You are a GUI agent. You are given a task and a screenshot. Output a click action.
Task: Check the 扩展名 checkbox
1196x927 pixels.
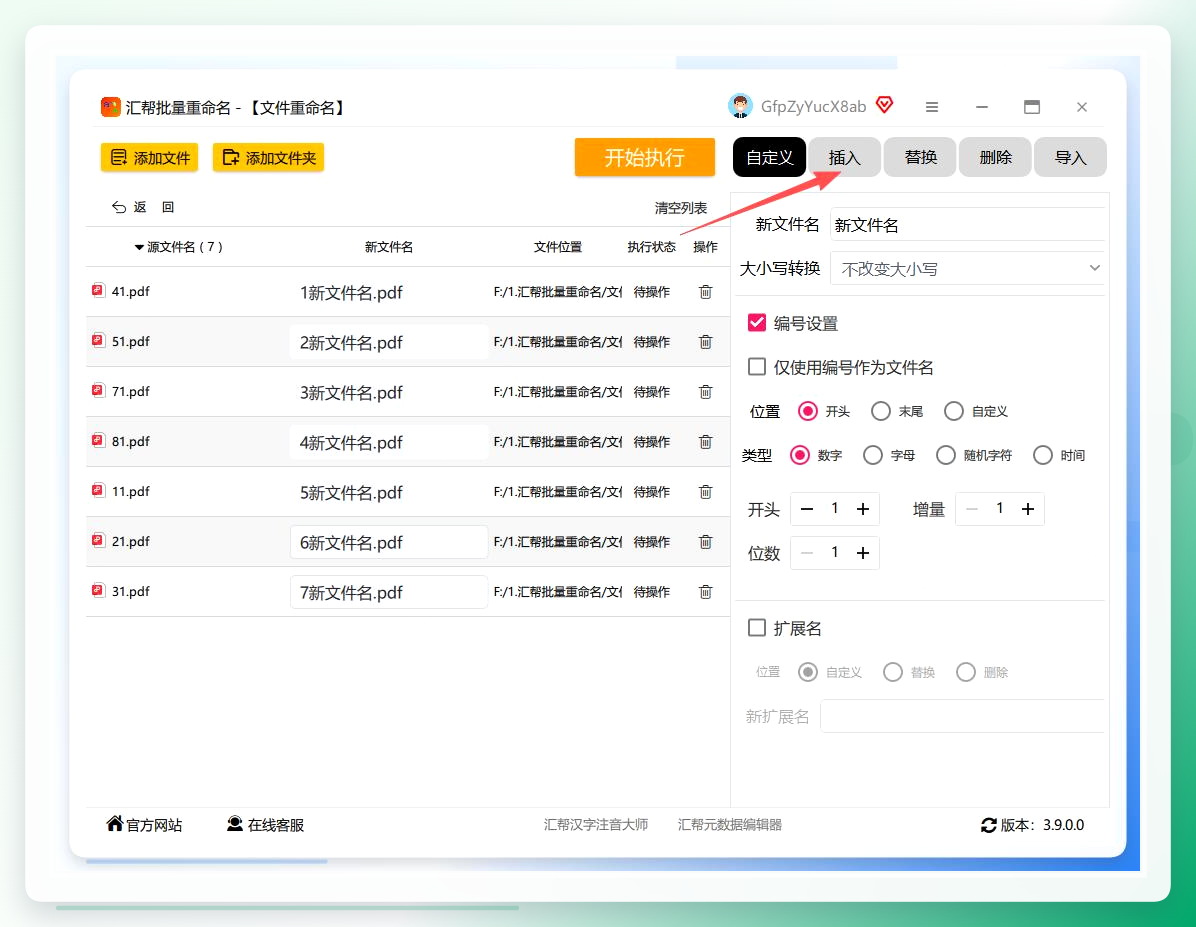[757, 628]
